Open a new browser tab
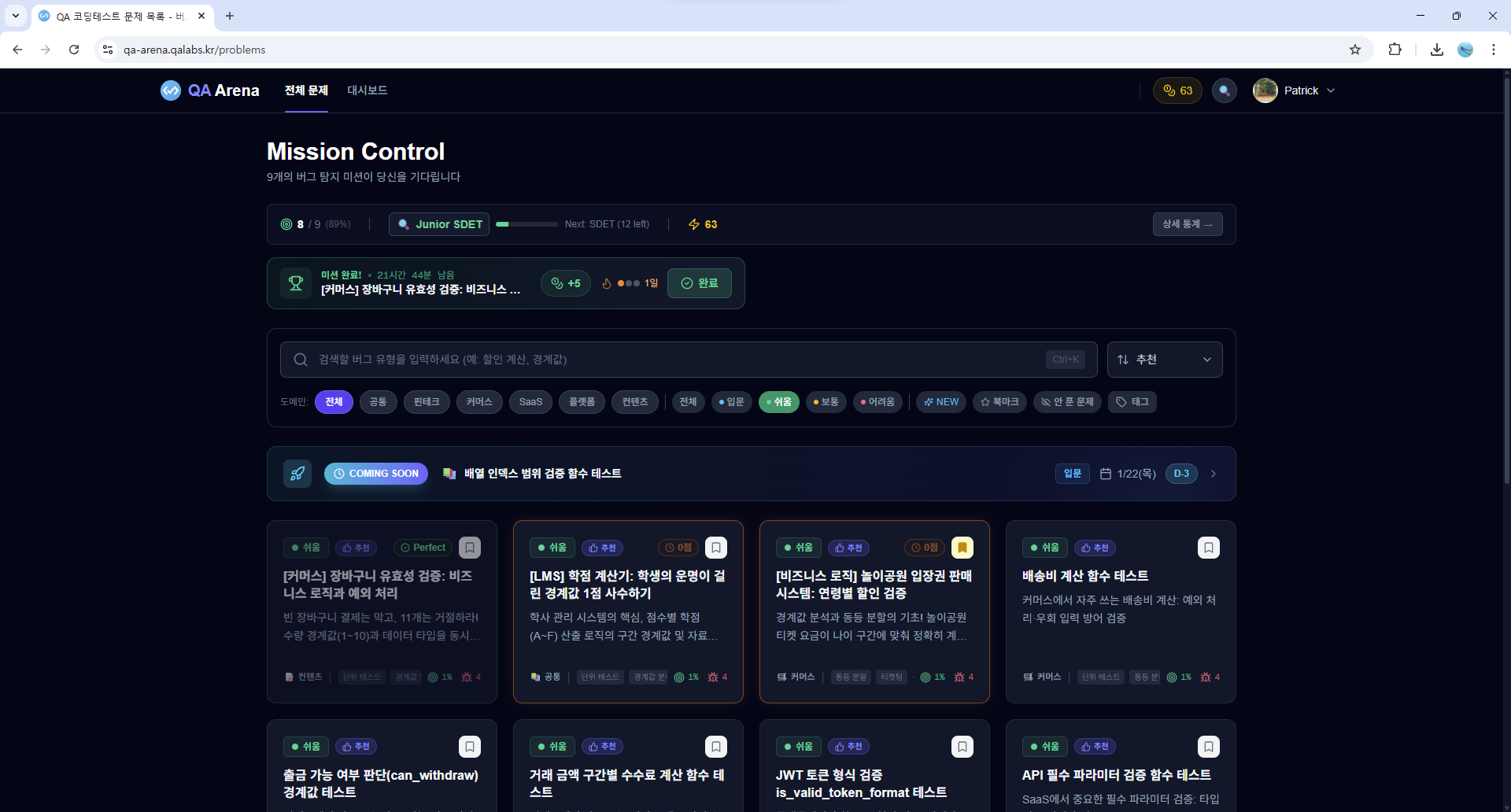 coord(230,16)
